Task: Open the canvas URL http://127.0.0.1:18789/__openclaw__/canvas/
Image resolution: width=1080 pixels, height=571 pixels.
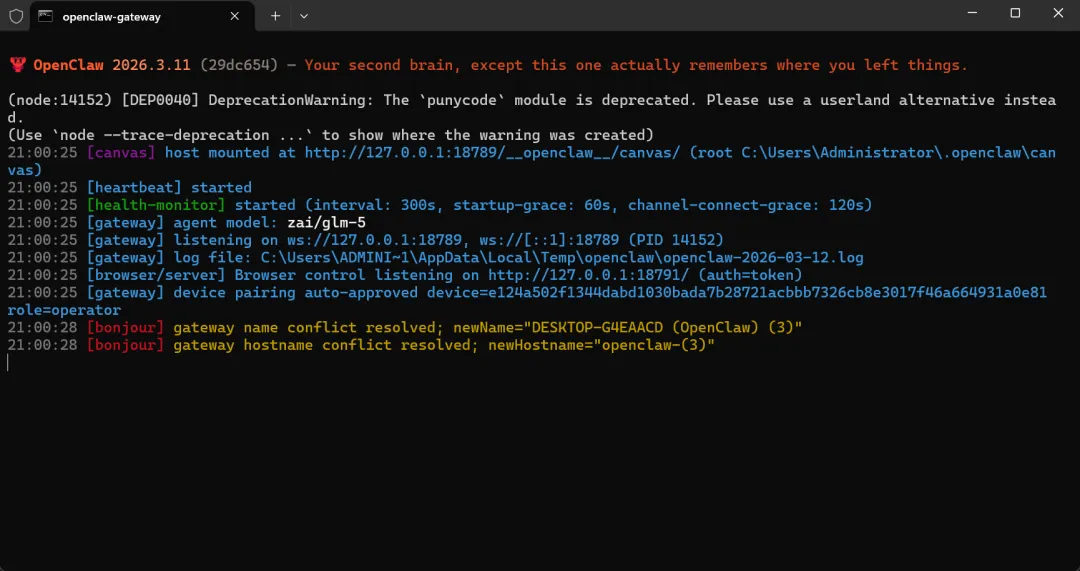Action: 492,152
